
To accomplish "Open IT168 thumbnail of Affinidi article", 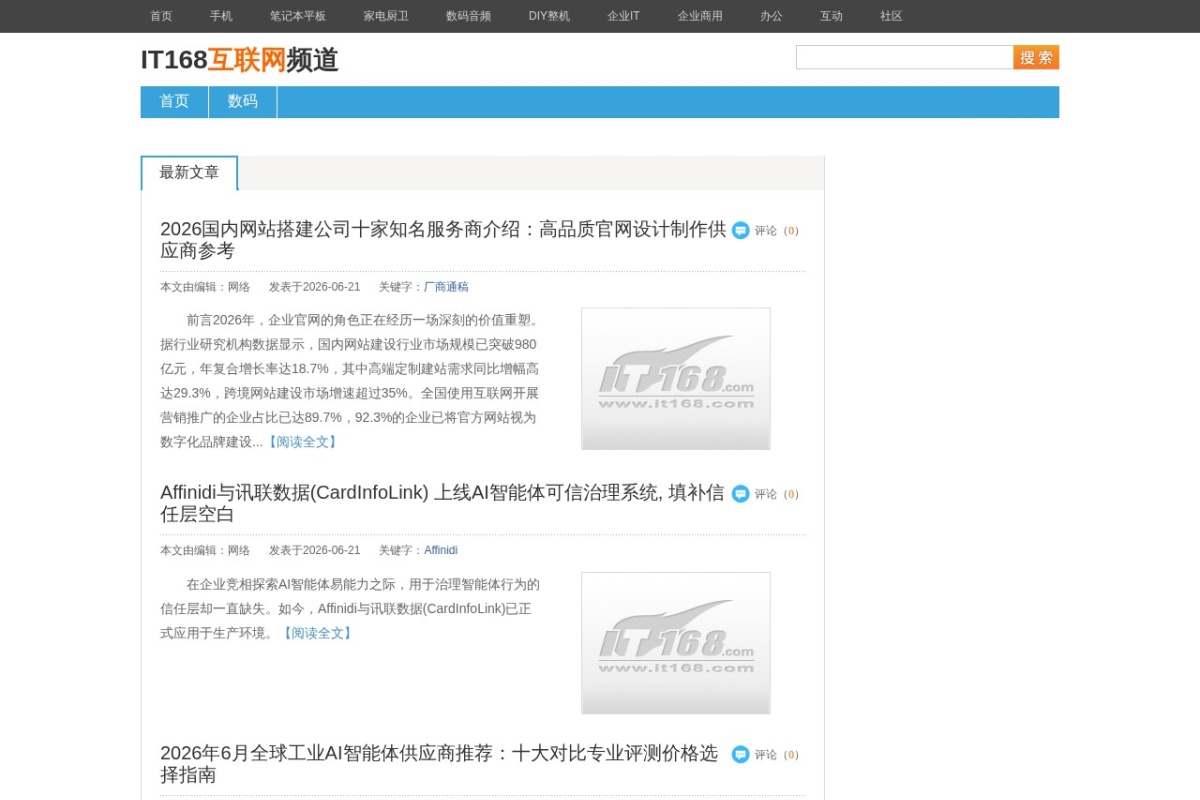I will point(676,643).
